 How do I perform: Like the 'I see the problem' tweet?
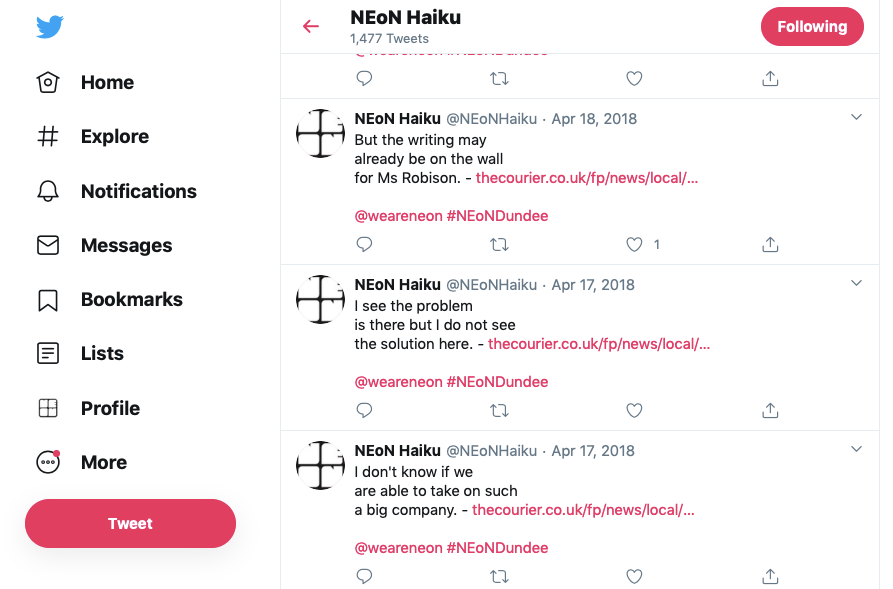click(634, 410)
